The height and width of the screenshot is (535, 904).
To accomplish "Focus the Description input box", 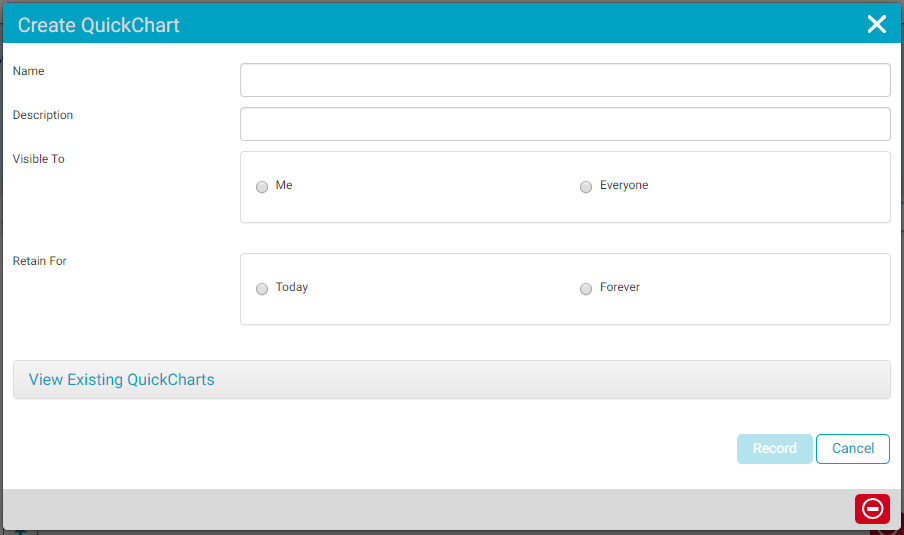I will (565, 124).
